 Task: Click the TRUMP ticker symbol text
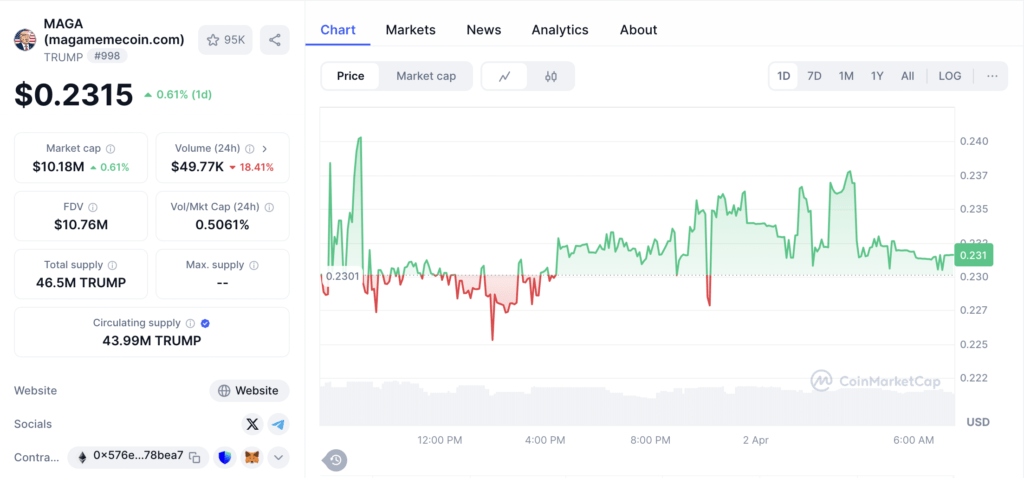pos(63,57)
